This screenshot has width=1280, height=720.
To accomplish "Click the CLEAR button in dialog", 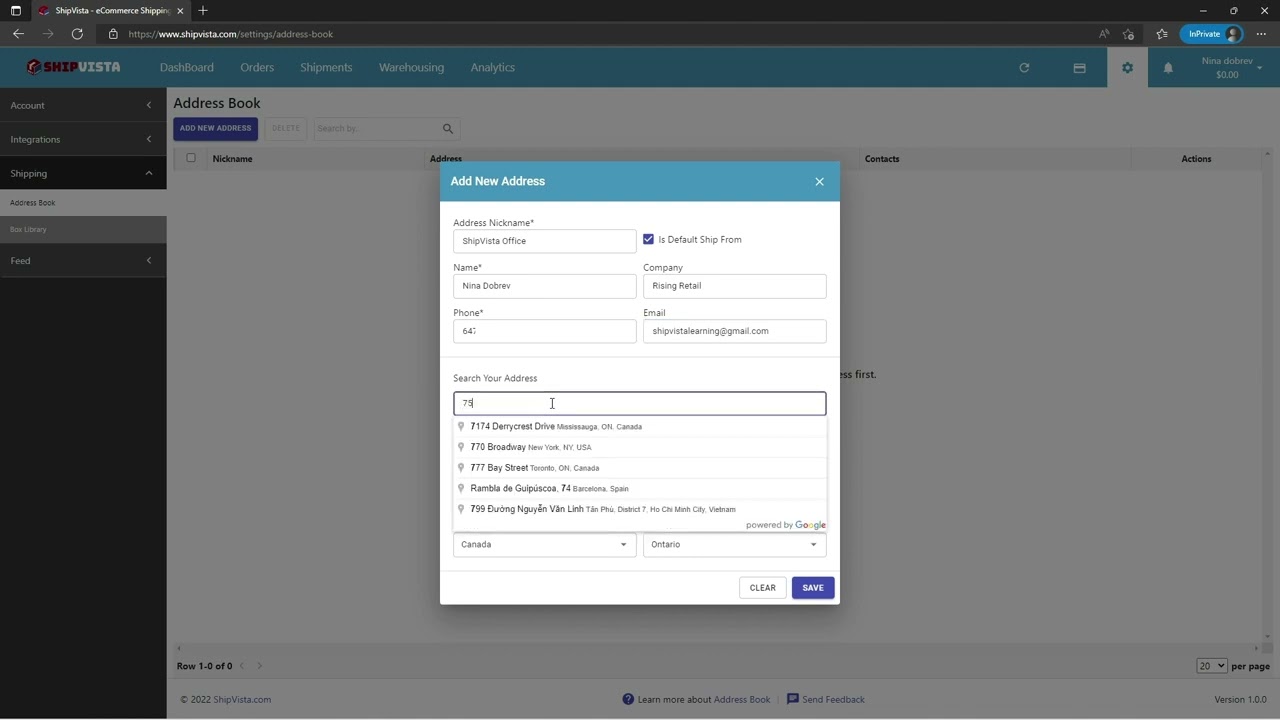I will click(763, 588).
